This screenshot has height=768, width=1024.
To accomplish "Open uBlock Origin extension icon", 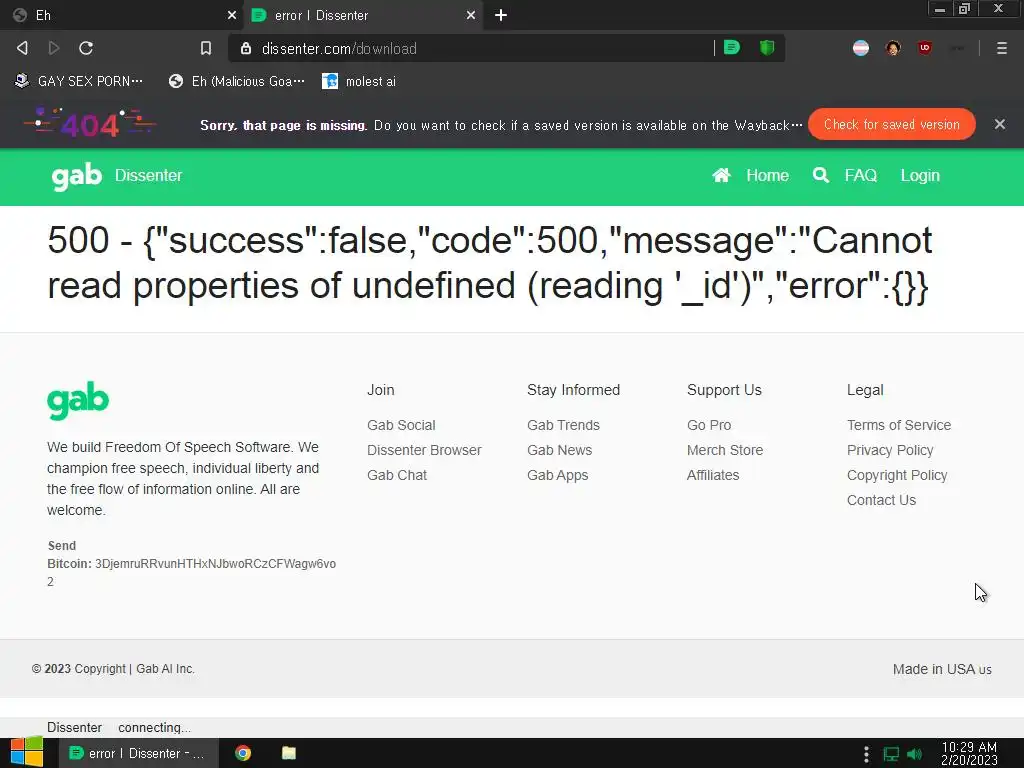I will tap(925, 48).
